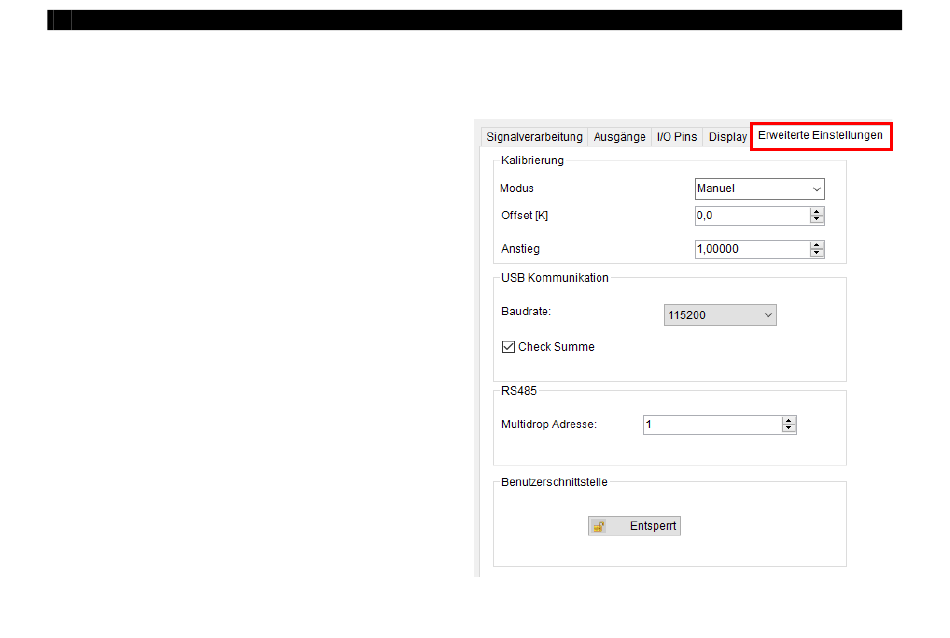Viewport: 950px width, 638px height.
Task: Toggle the Check Summe checkbox
Action: tap(508, 347)
